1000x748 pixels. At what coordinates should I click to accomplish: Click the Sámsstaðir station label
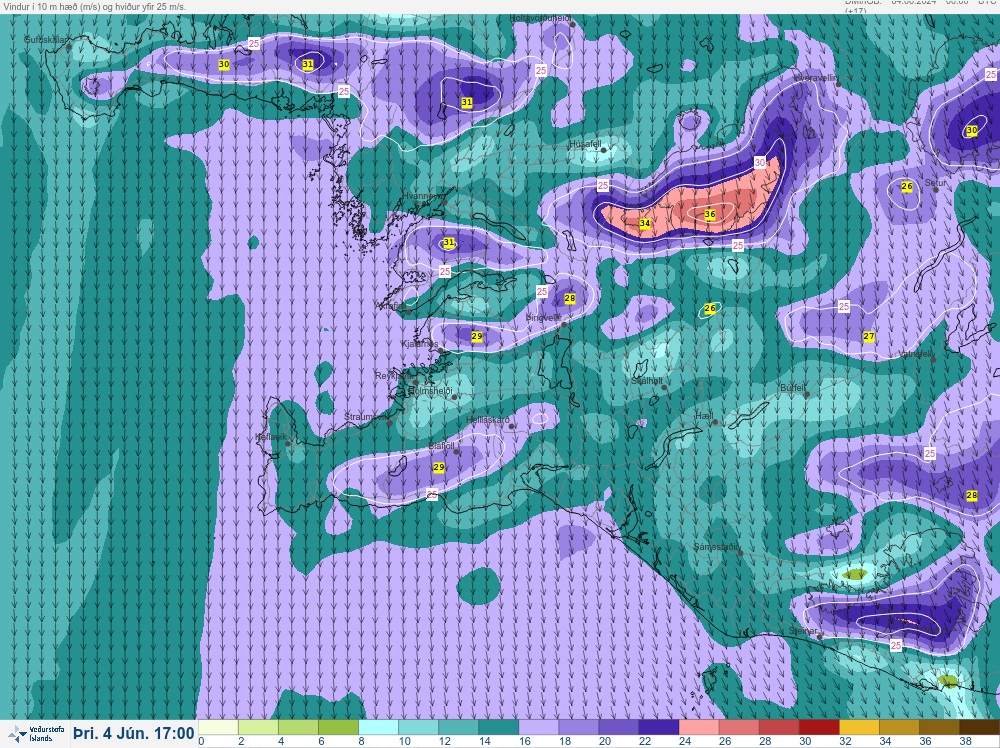click(717, 547)
